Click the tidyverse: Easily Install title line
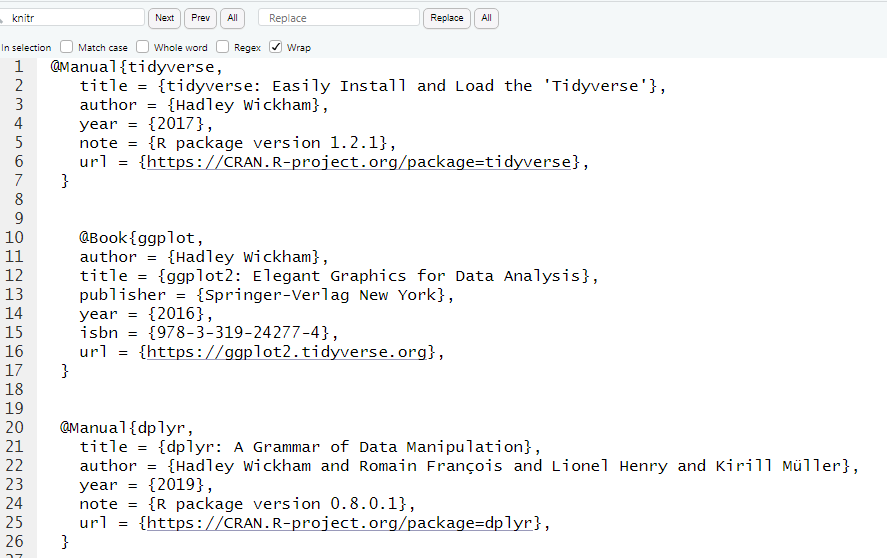The width and height of the screenshot is (887, 558). point(373,86)
